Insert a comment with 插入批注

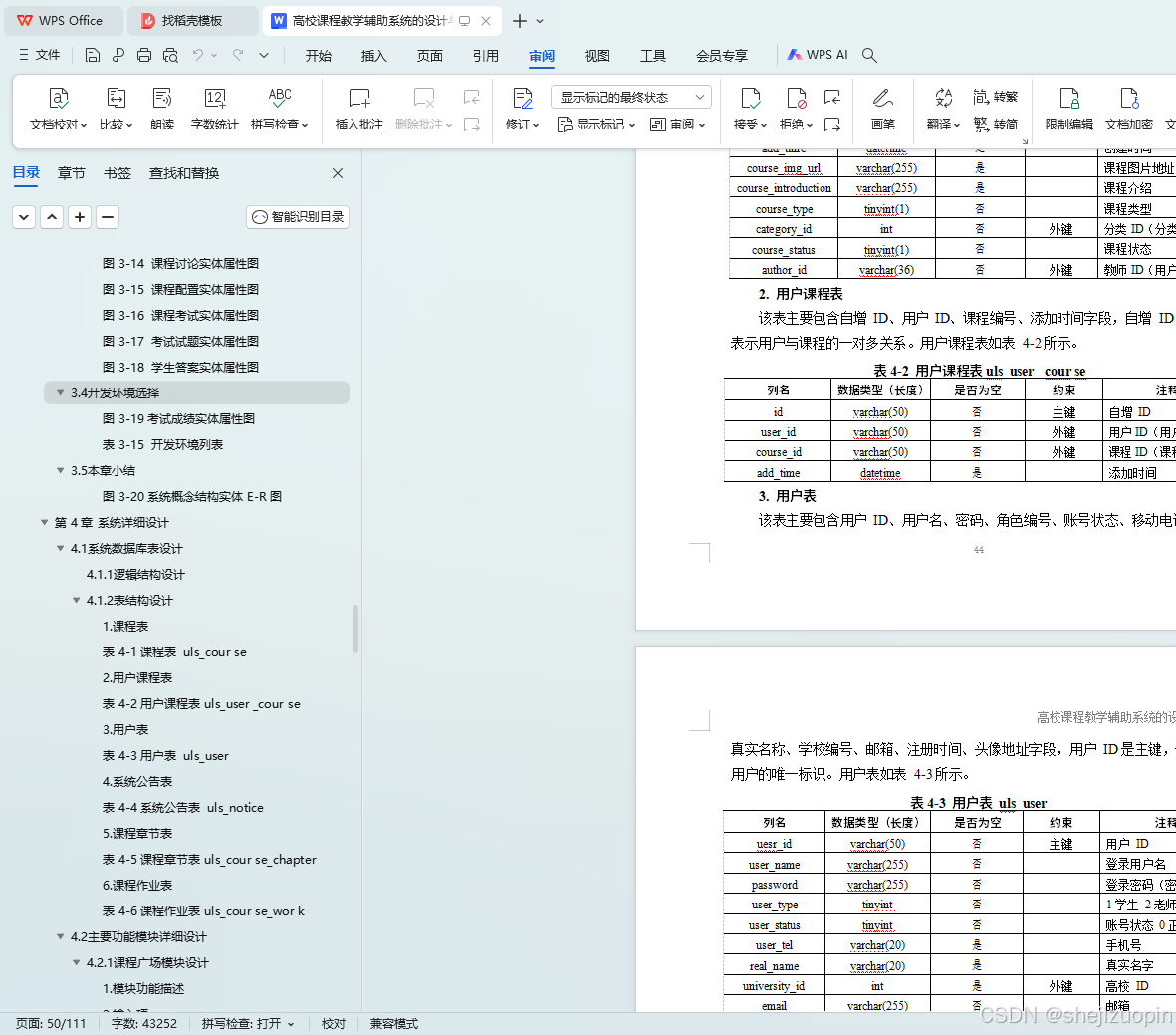(x=358, y=109)
